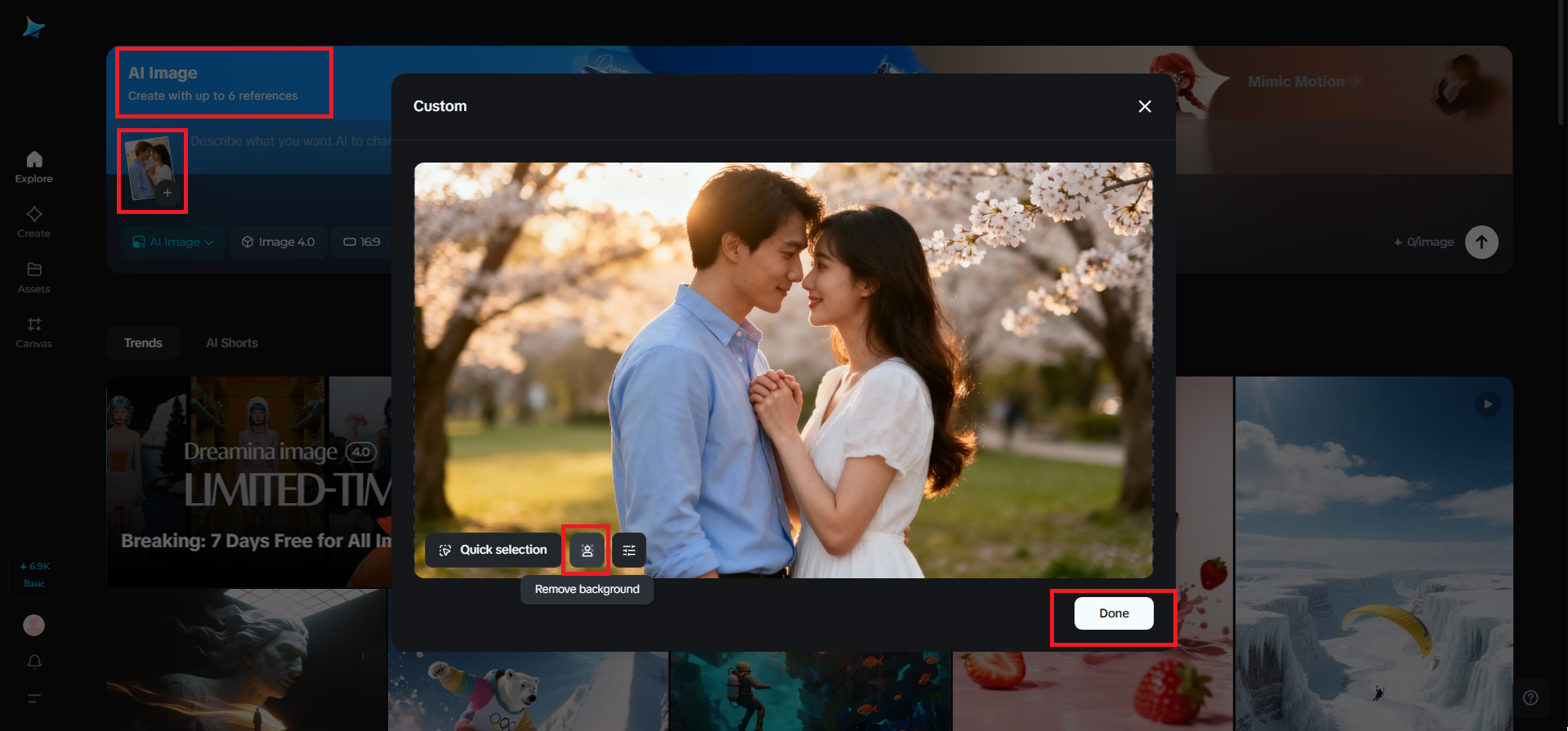Switch to the Trends tab
The width and height of the screenshot is (1568, 731).
click(x=143, y=343)
